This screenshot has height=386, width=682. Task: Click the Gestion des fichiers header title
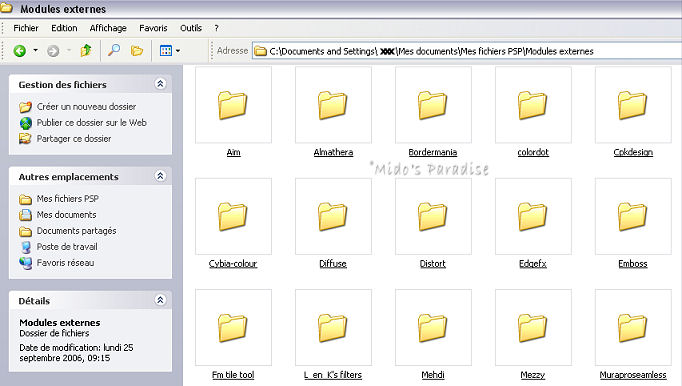tap(62, 85)
